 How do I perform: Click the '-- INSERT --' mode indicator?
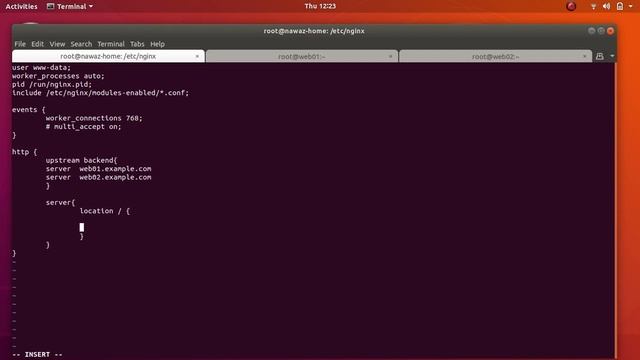(x=37, y=355)
